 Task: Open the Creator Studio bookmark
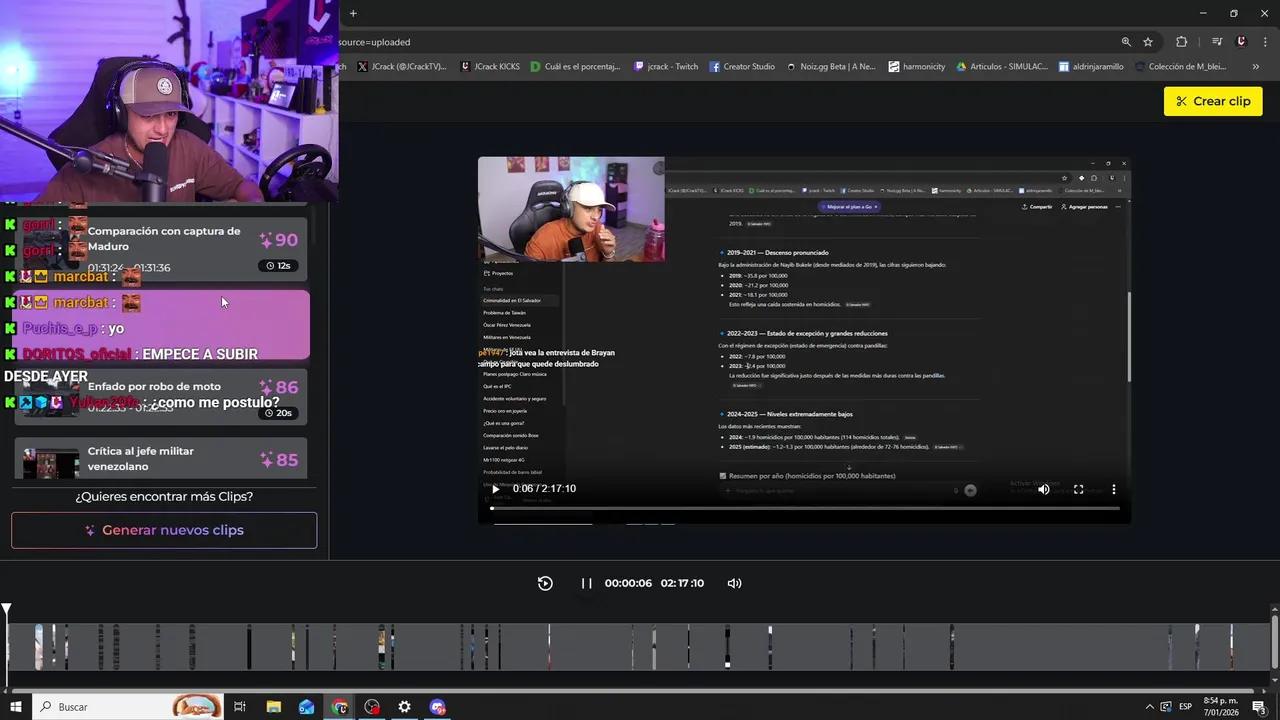tap(742, 67)
